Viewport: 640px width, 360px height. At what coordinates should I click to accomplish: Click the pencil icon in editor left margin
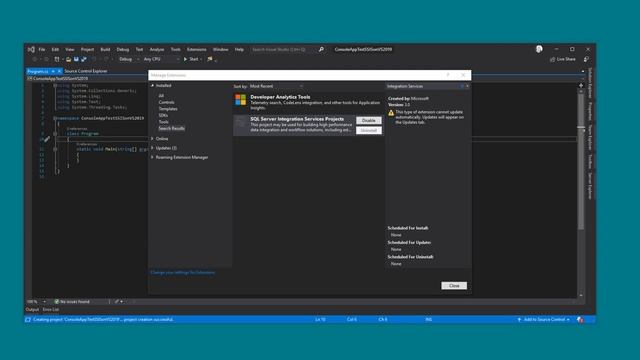coord(47,139)
